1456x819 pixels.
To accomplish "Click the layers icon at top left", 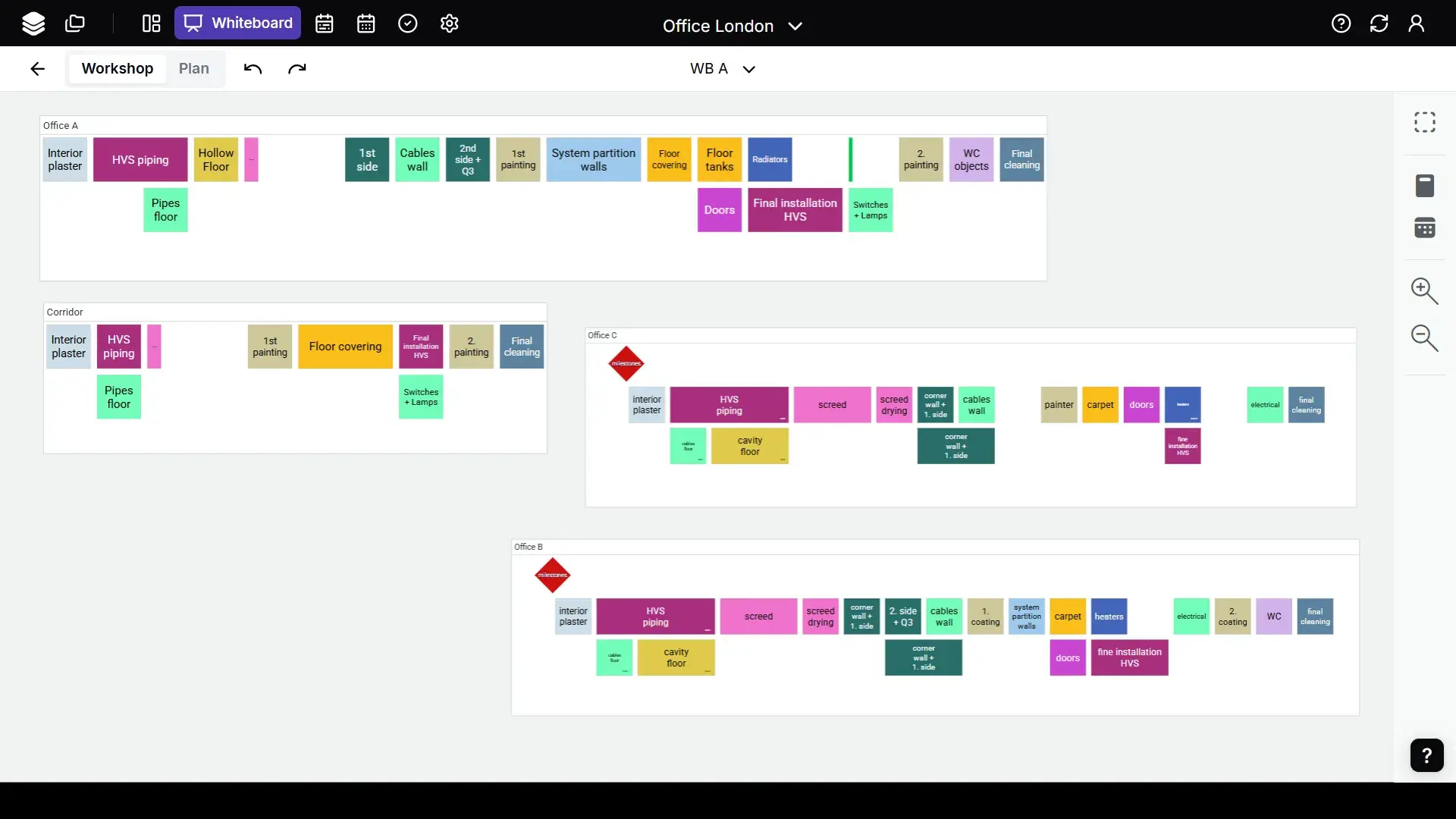I will pyautogui.click(x=33, y=24).
